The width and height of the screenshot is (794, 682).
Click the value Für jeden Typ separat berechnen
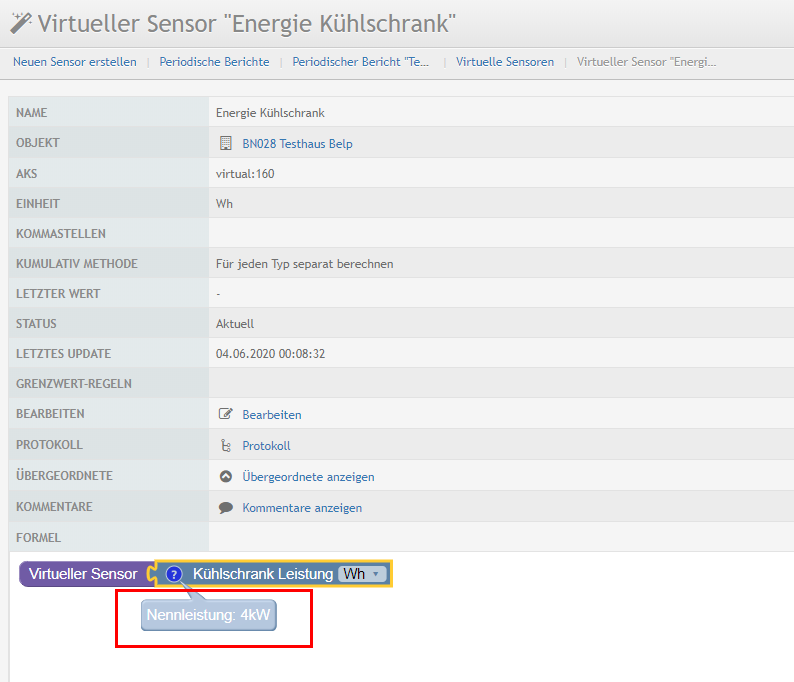click(x=304, y=264)
